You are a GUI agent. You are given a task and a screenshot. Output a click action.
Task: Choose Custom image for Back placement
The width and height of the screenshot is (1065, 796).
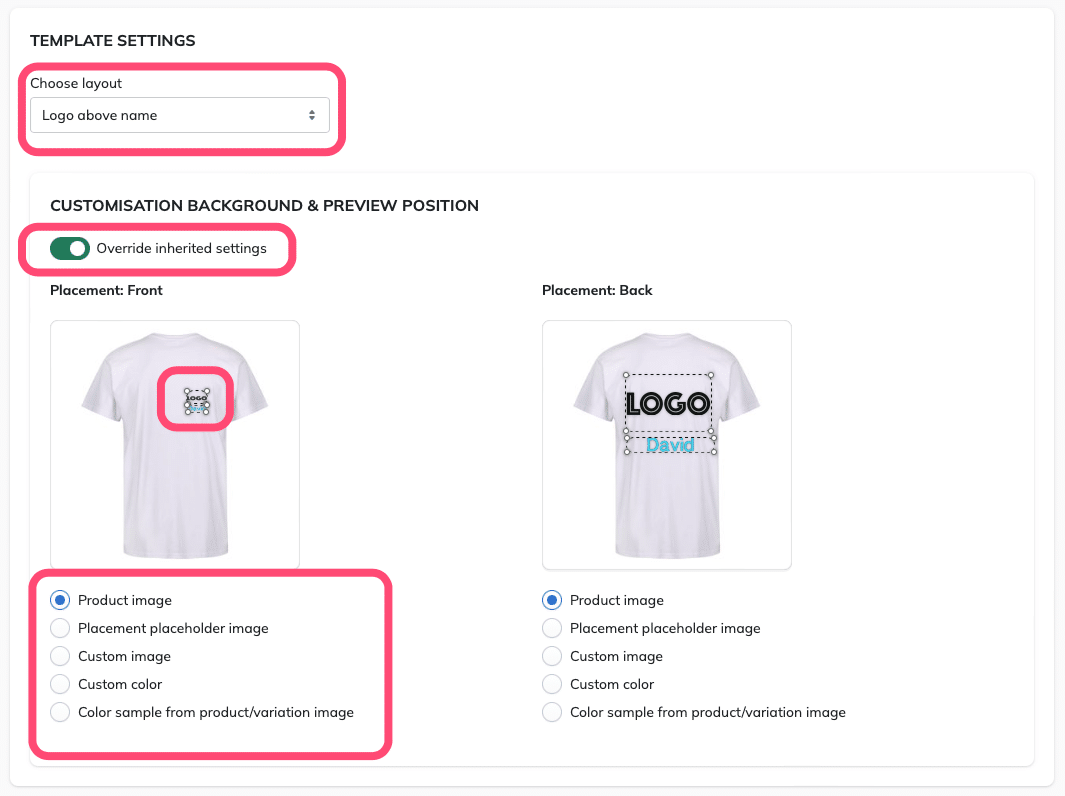(x=552, y=656)
